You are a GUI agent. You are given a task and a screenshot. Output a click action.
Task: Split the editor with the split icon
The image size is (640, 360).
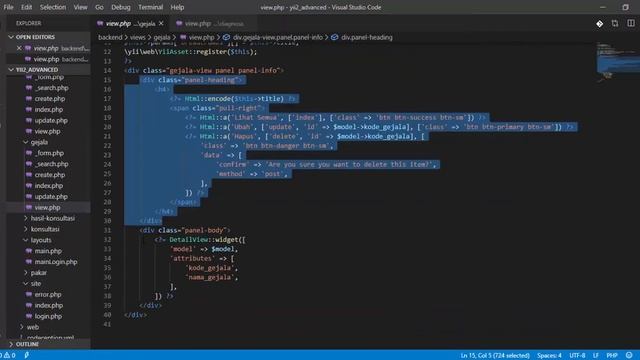(x=631, y=24)
